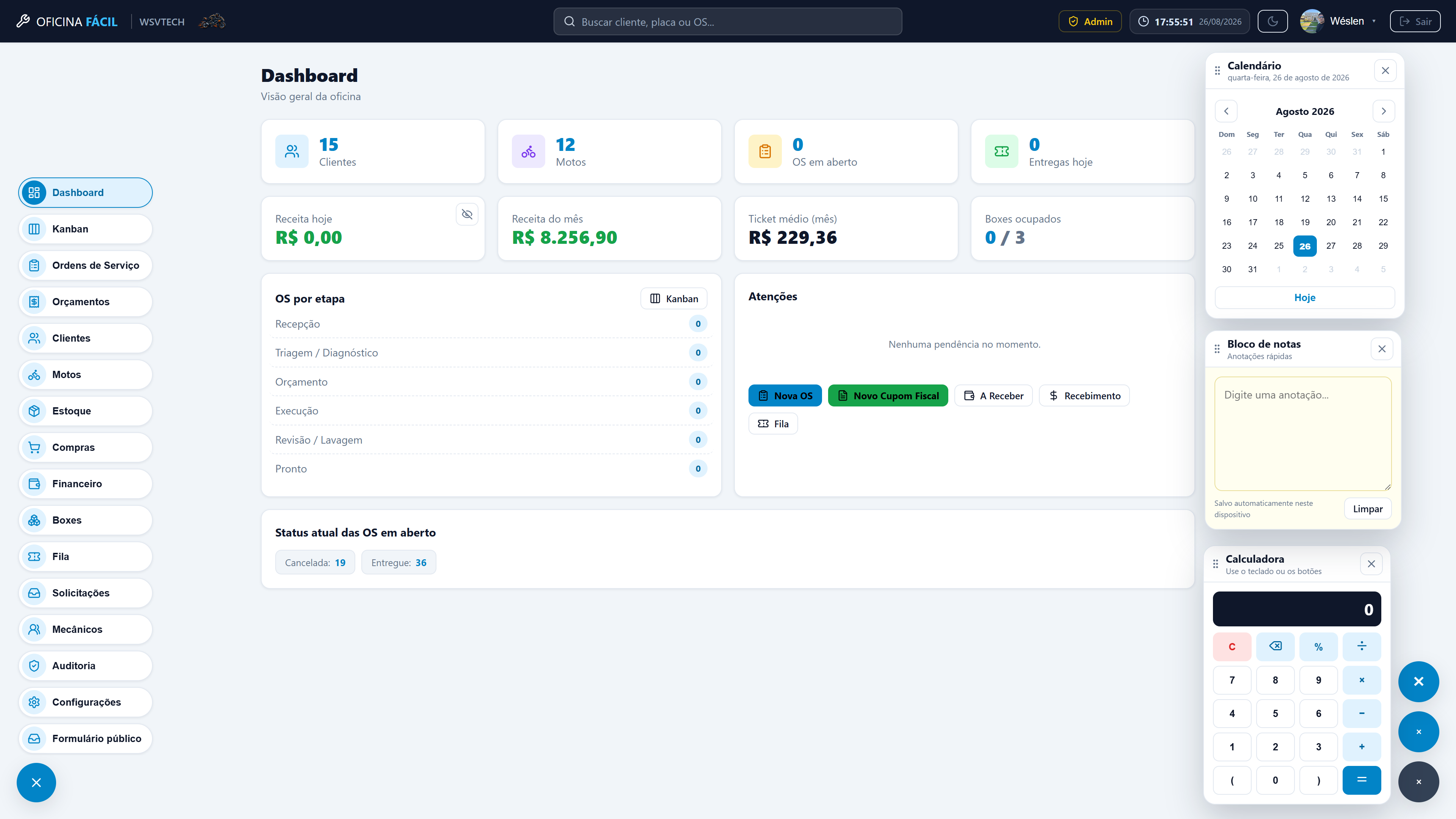Click the Clientes stat card icon

point(292,152)
